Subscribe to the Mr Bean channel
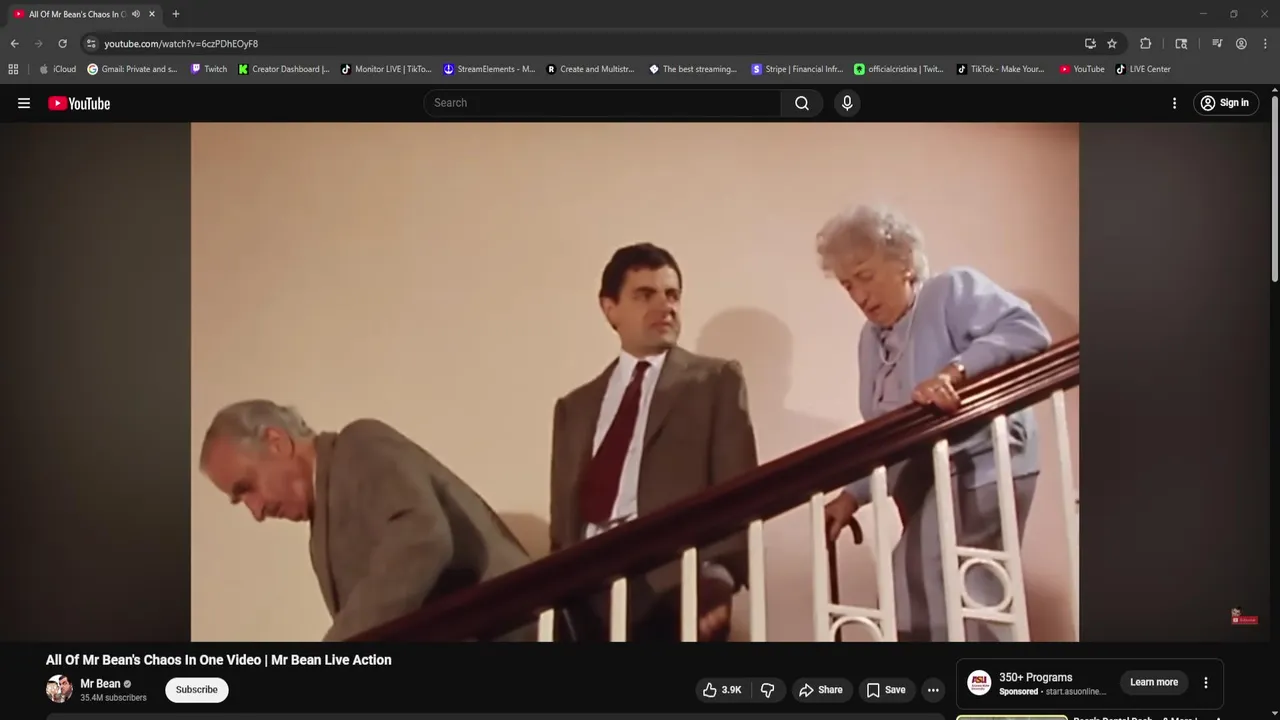 point(197,690)
